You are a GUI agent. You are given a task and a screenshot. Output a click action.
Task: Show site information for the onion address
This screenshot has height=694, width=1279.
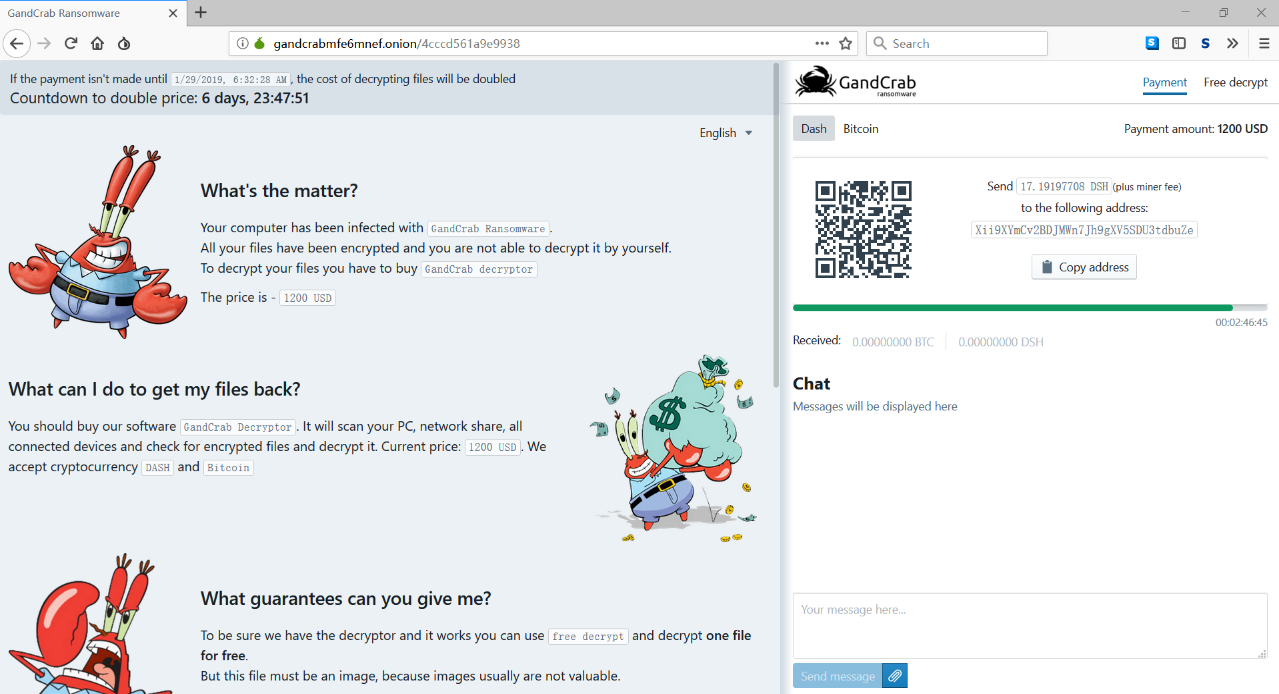click(242, 44)
